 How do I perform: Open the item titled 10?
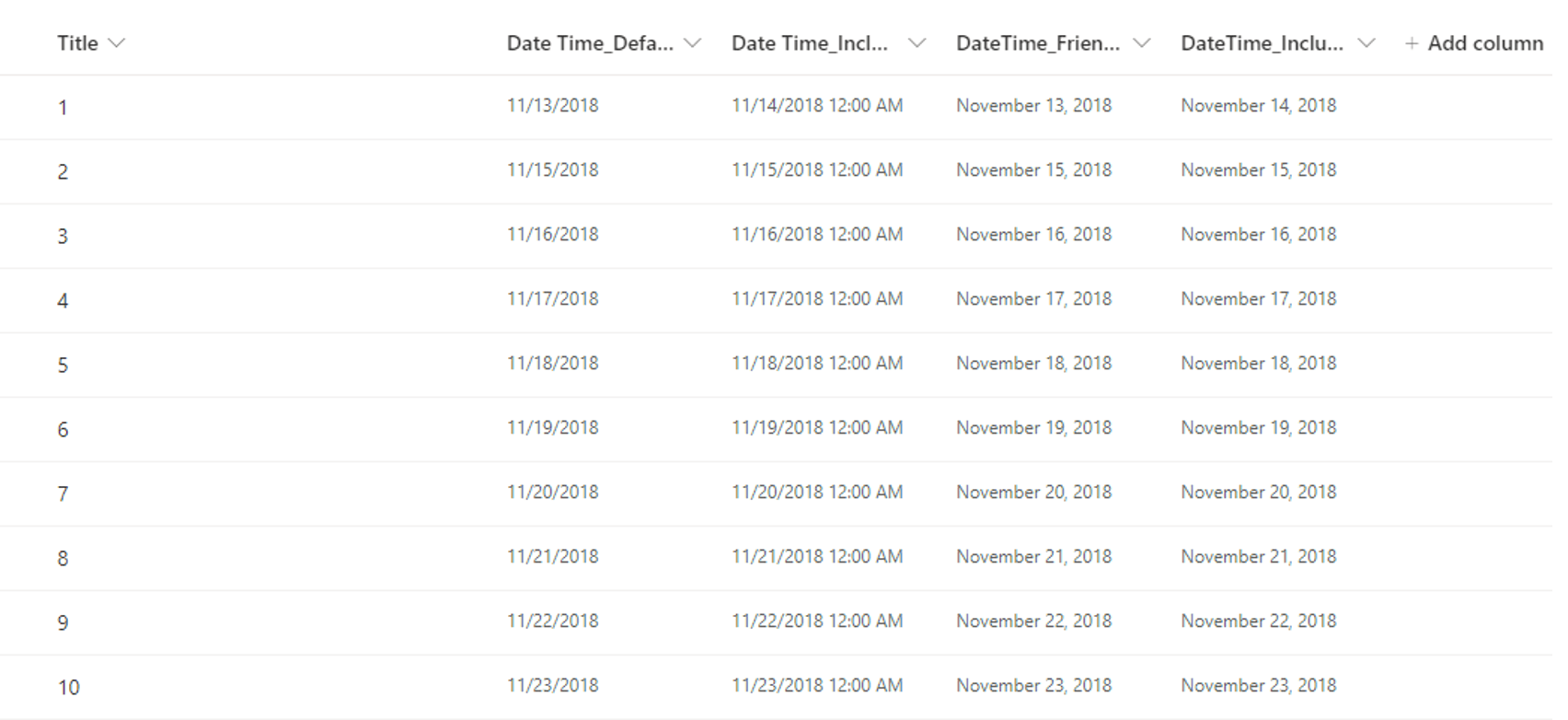pos(69,688)
